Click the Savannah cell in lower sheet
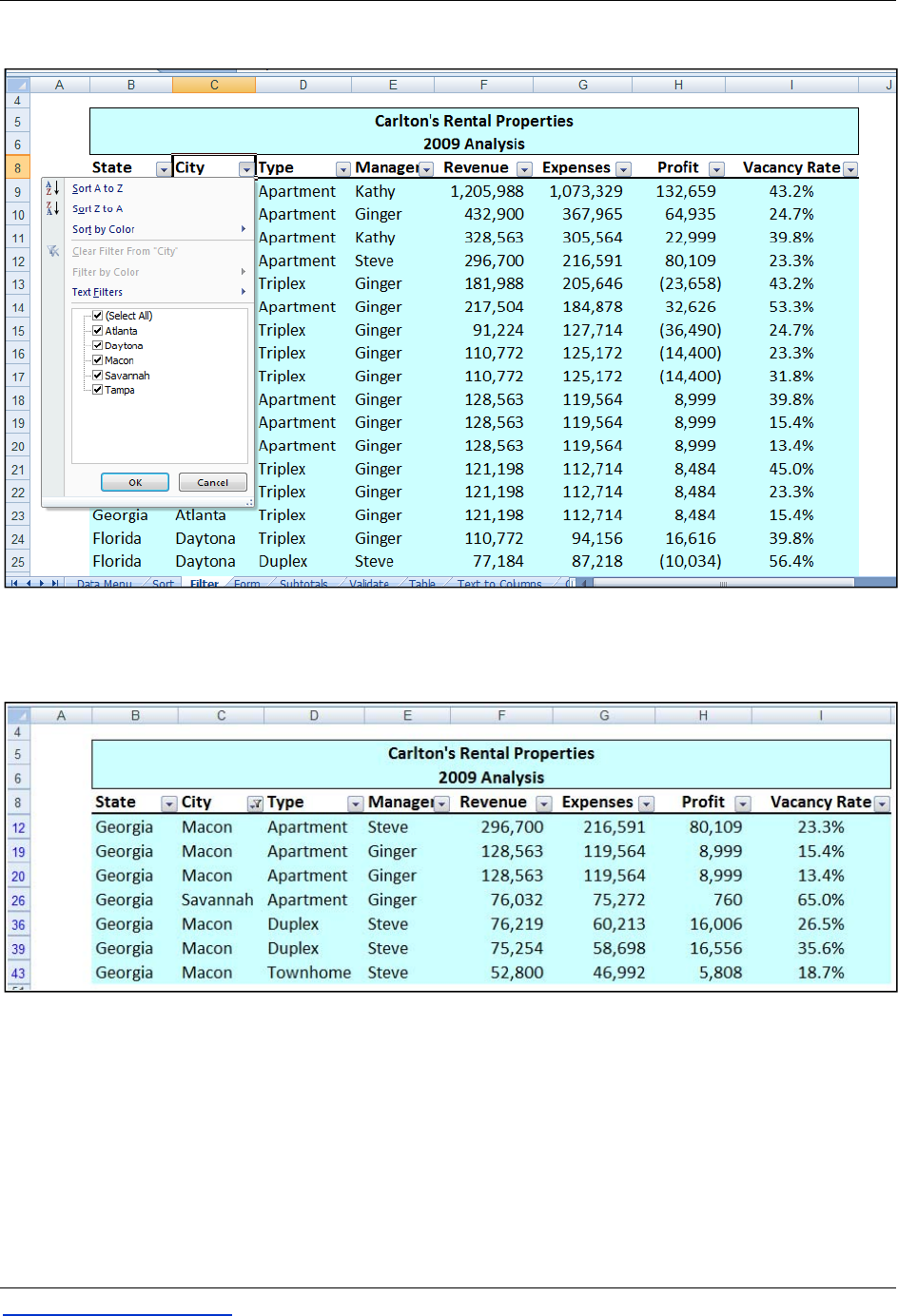 217,900
